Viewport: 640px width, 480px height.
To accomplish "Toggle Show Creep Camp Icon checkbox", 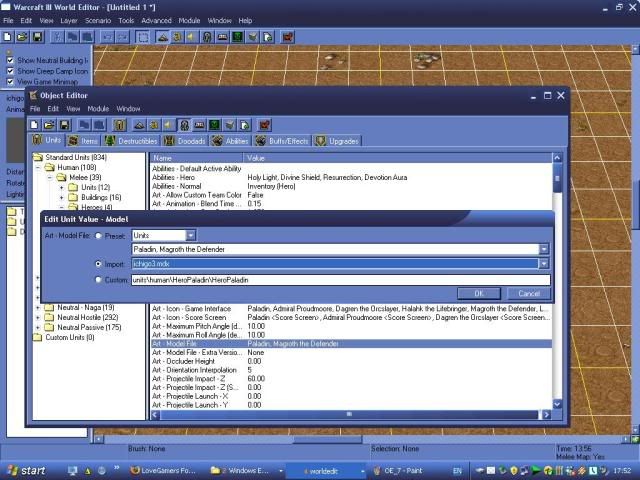I will pyautogui.click(x=10, y=71).
